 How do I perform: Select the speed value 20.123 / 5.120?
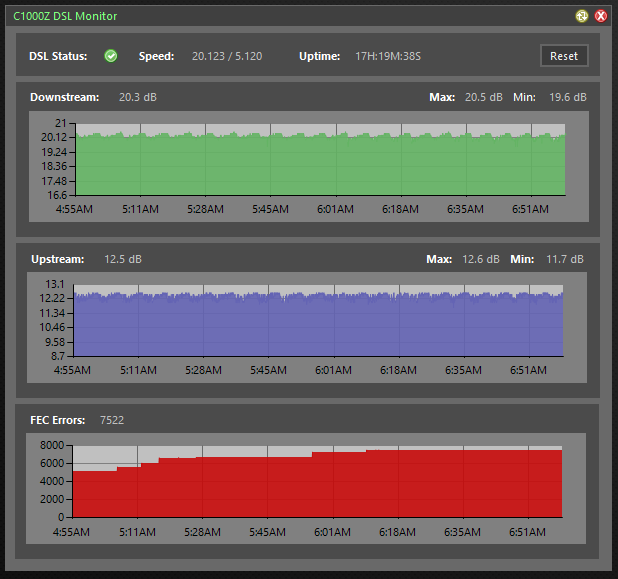click(227, 56)
